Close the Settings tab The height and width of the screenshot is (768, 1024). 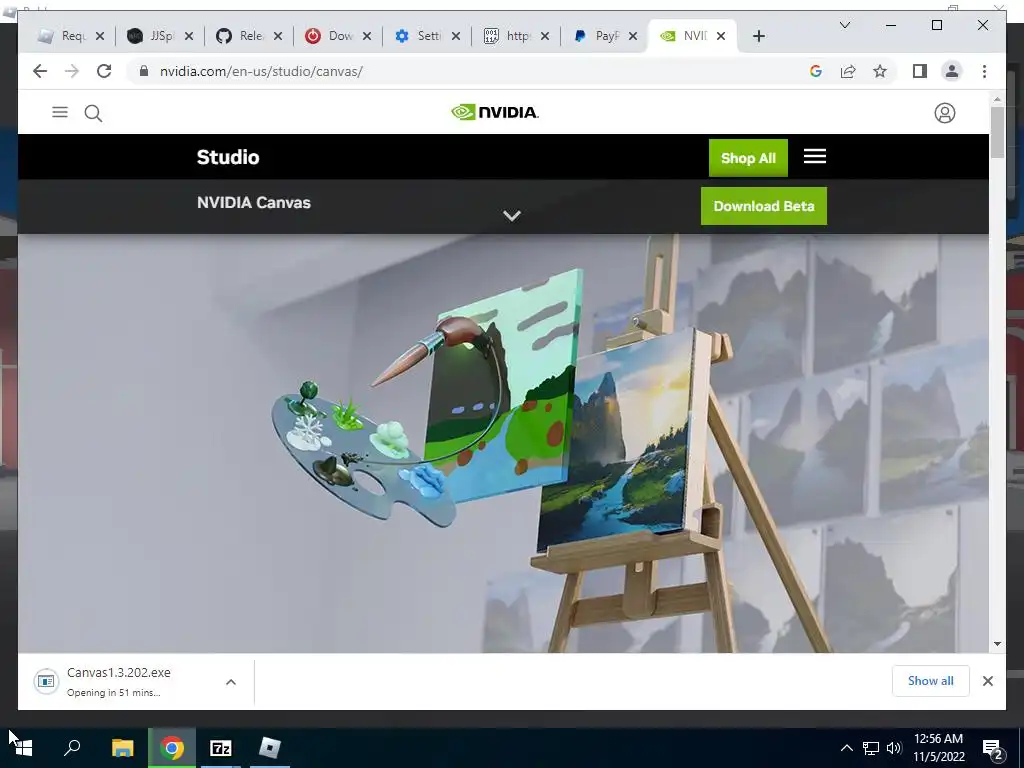click(x=456, y=36)
